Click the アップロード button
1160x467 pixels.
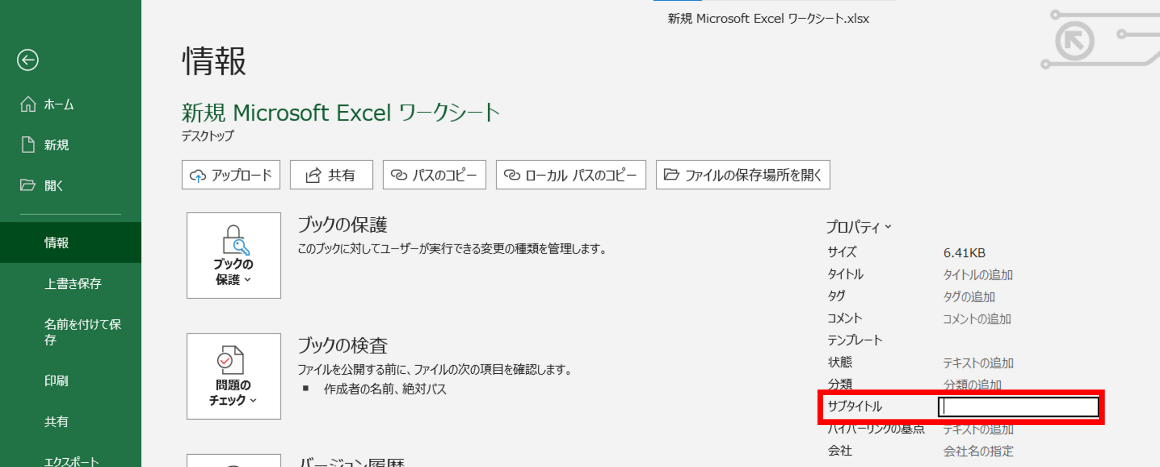click(x=231, y=175)
